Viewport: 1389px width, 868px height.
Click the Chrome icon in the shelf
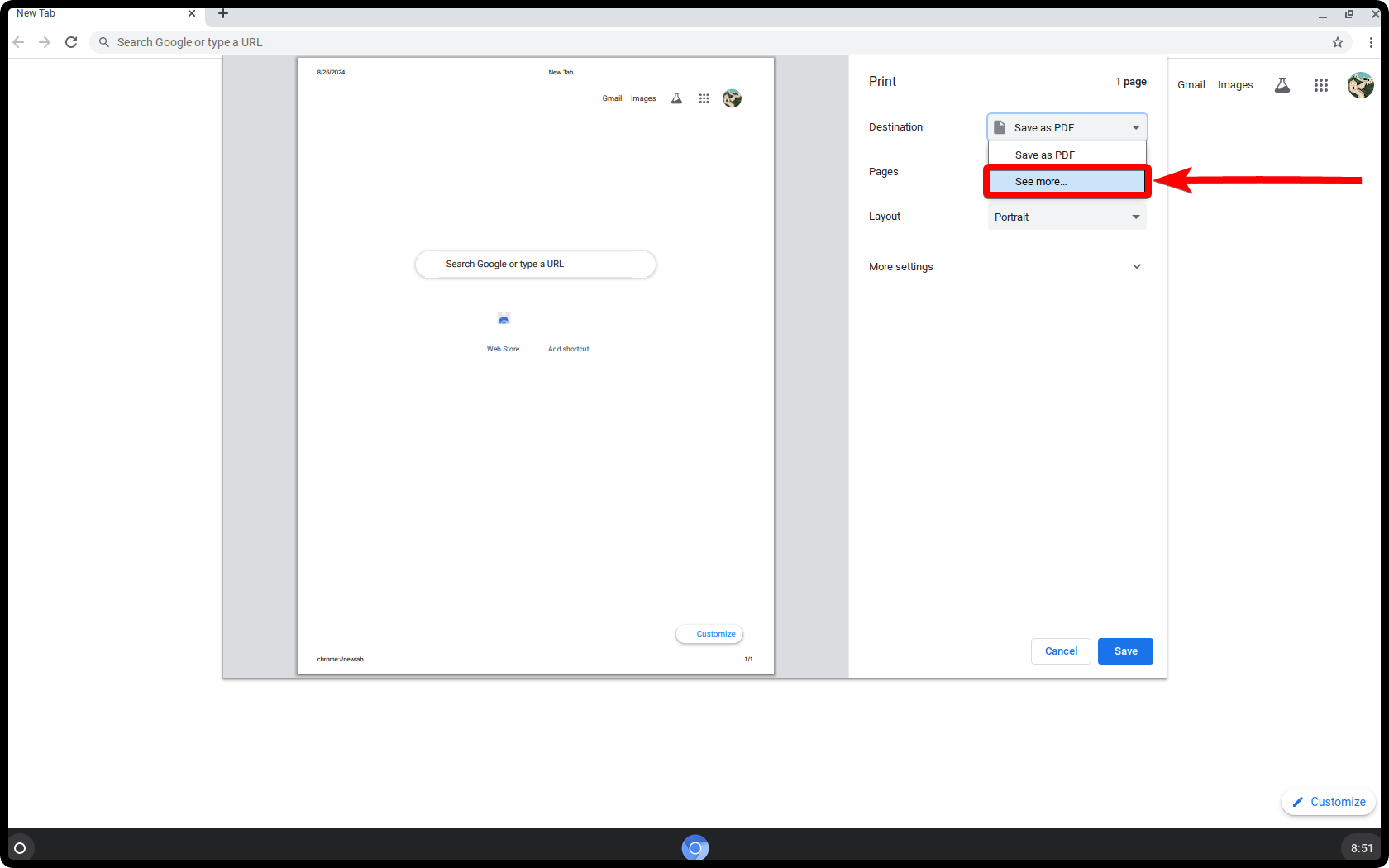click(x=695, y=848)
